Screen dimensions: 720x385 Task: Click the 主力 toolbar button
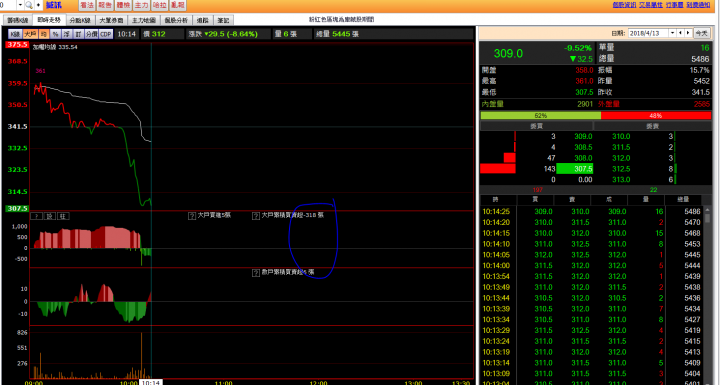click(x=141, y=5)
